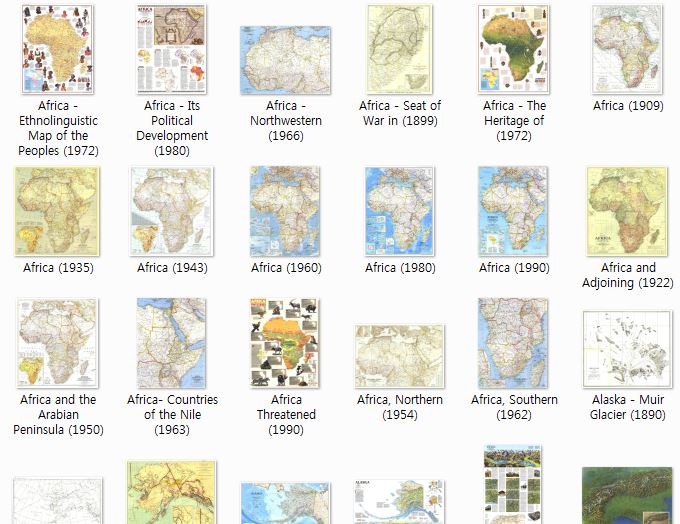
Task: Select Alaska - Muir Glacier (1890) thumbnail
Action: click(627, 349)
